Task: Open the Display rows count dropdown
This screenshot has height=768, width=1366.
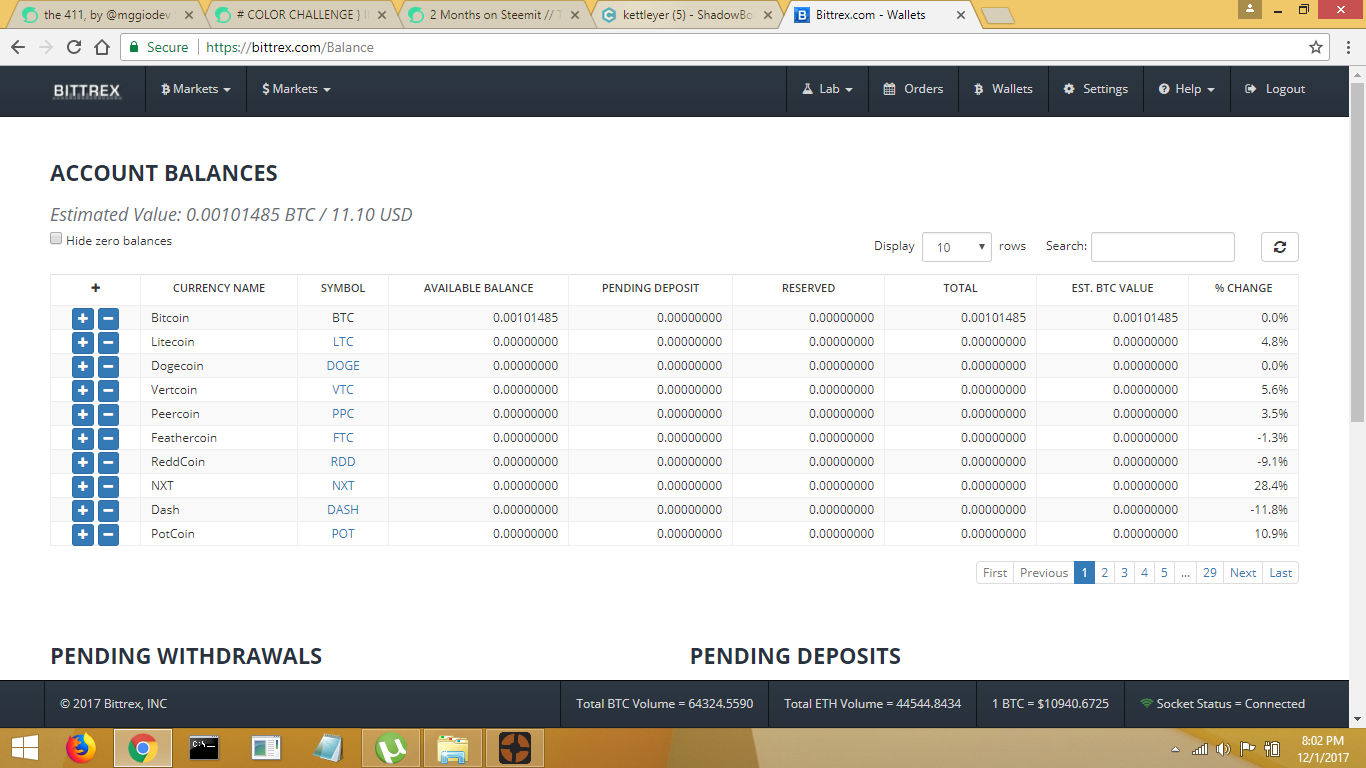Action: [957, 247]
